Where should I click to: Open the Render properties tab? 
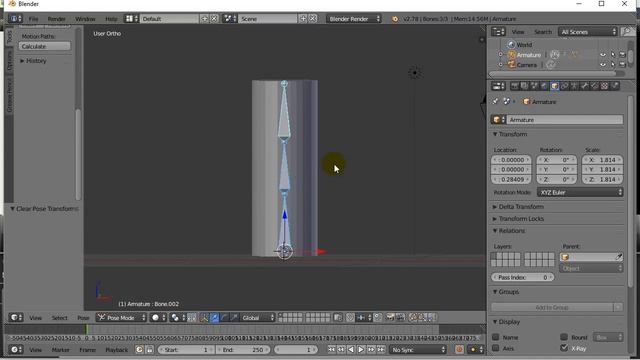click(514, 86)
